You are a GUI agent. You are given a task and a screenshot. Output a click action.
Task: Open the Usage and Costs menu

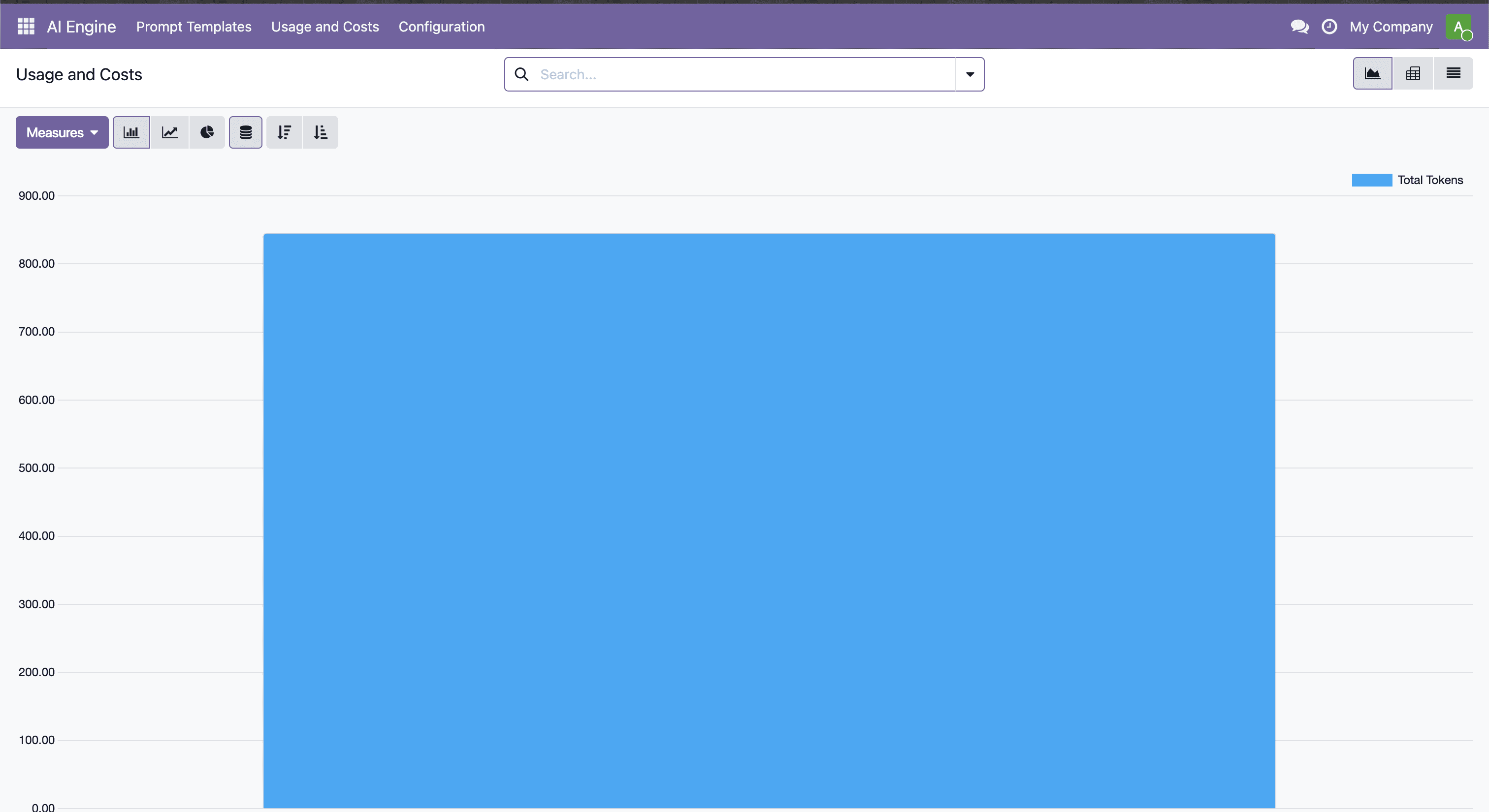point(325,27)
